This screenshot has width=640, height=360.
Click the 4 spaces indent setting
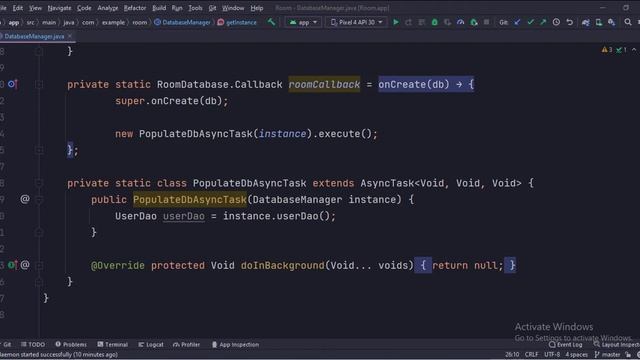click(576, 355)
